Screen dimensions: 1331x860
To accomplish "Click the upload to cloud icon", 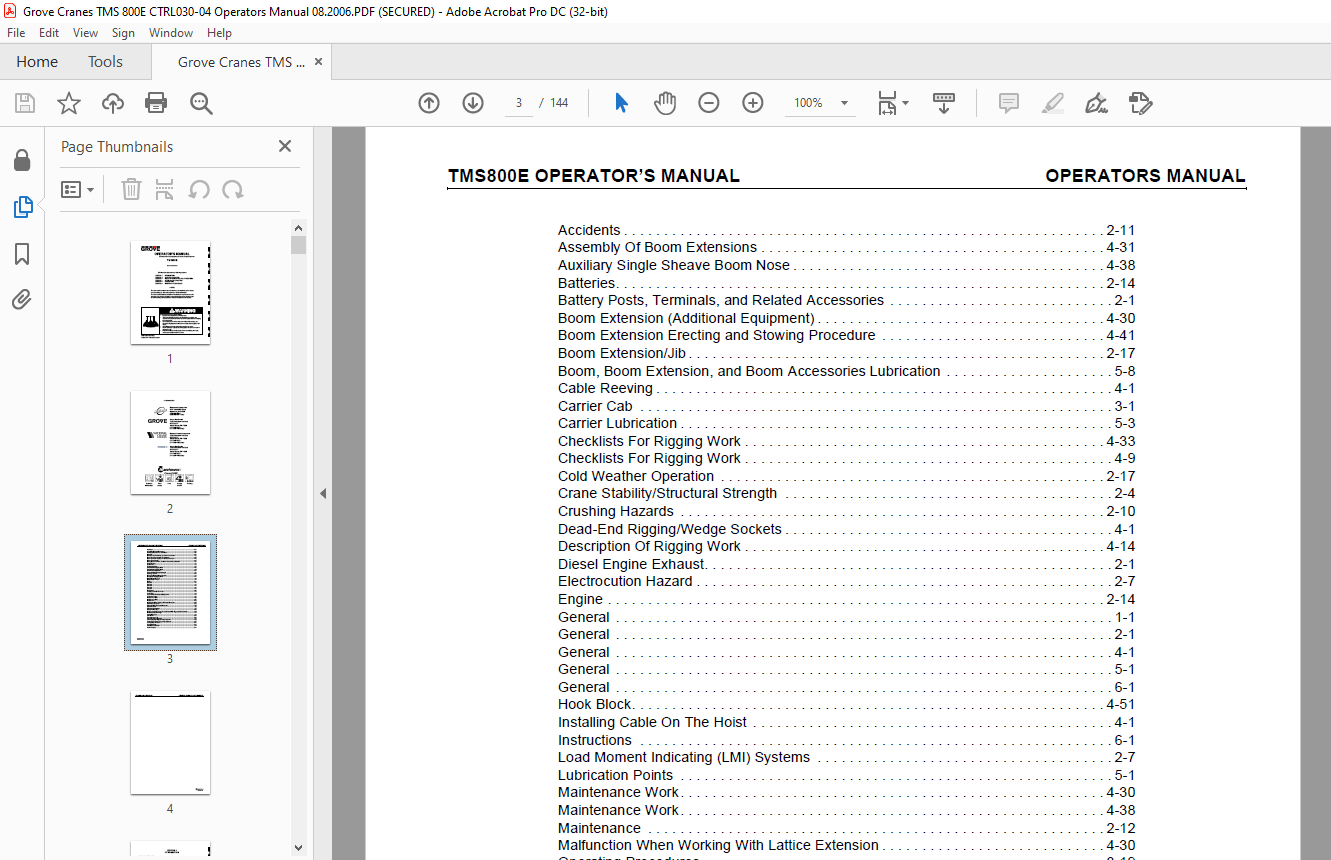I will 113,103.
